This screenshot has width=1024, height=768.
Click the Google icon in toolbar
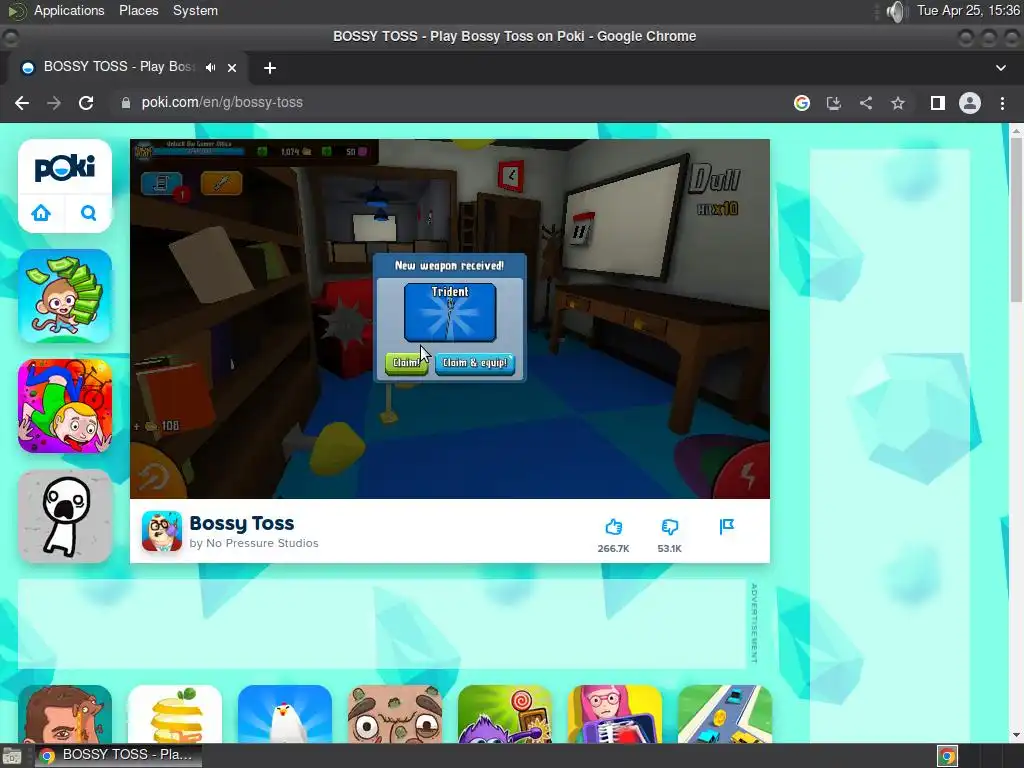click(802, 103)
